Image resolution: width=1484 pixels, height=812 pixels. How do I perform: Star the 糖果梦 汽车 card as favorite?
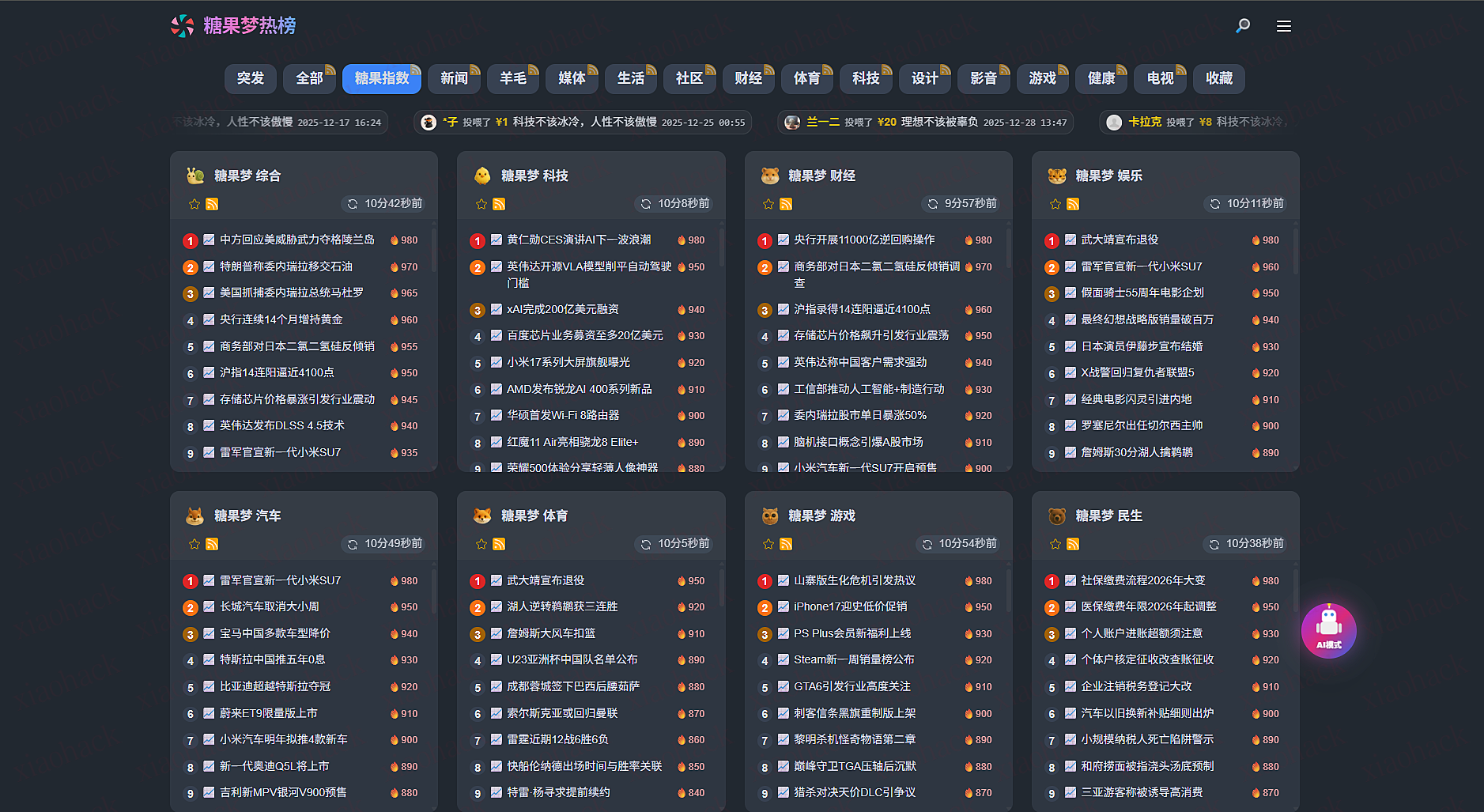coord(194,544)
